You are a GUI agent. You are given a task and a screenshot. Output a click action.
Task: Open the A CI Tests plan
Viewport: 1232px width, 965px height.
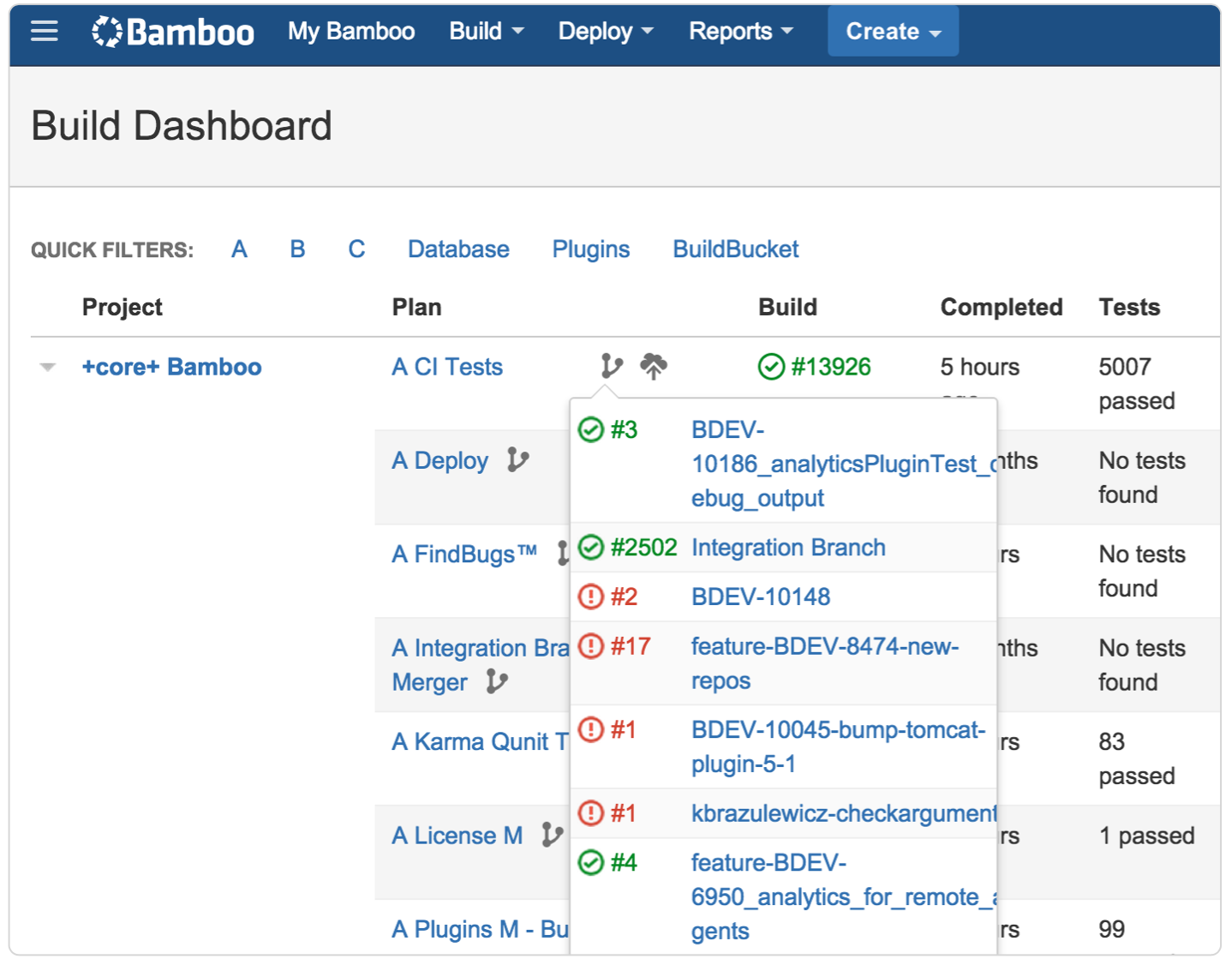(x=447, y=367)
